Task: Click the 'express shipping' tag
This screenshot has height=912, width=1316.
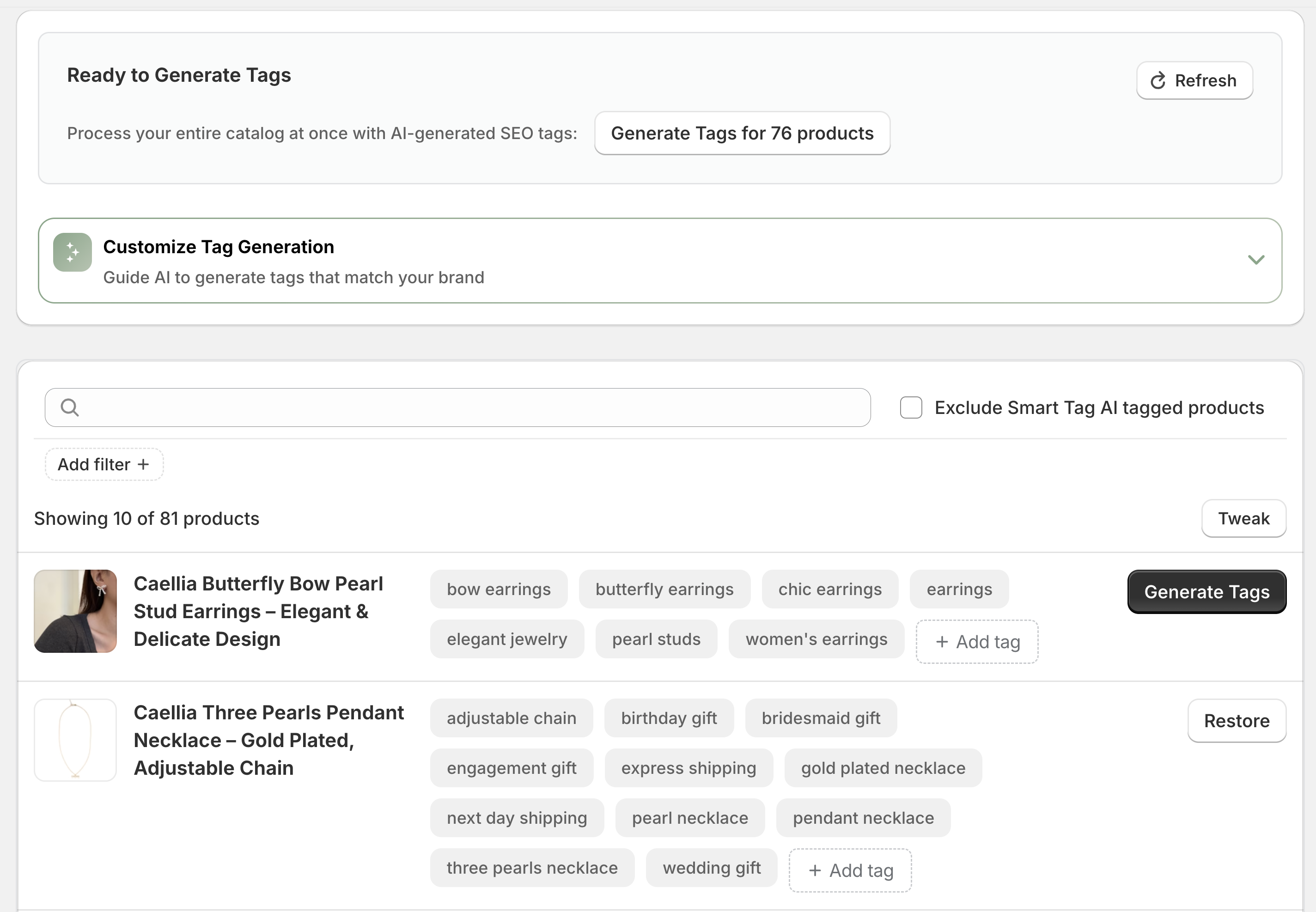Action: [x=689, y=768]
